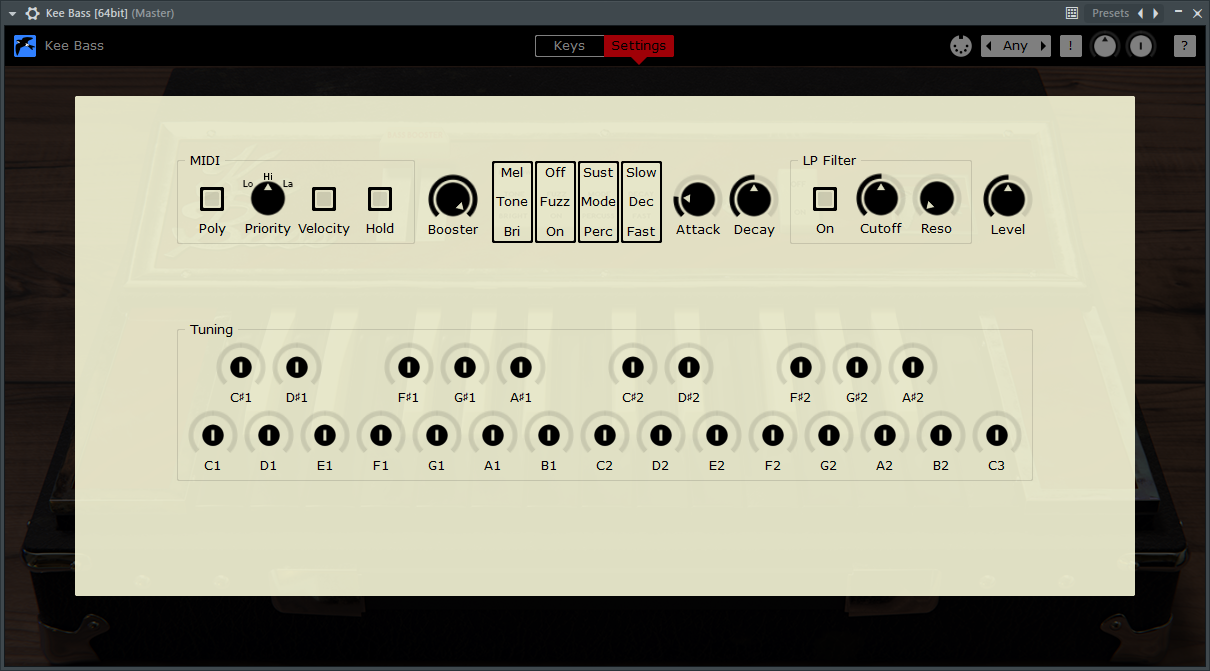Click the A2 tuning knob
The height and width of the screenshot is (671, 1210).
[x=884, y=435]
